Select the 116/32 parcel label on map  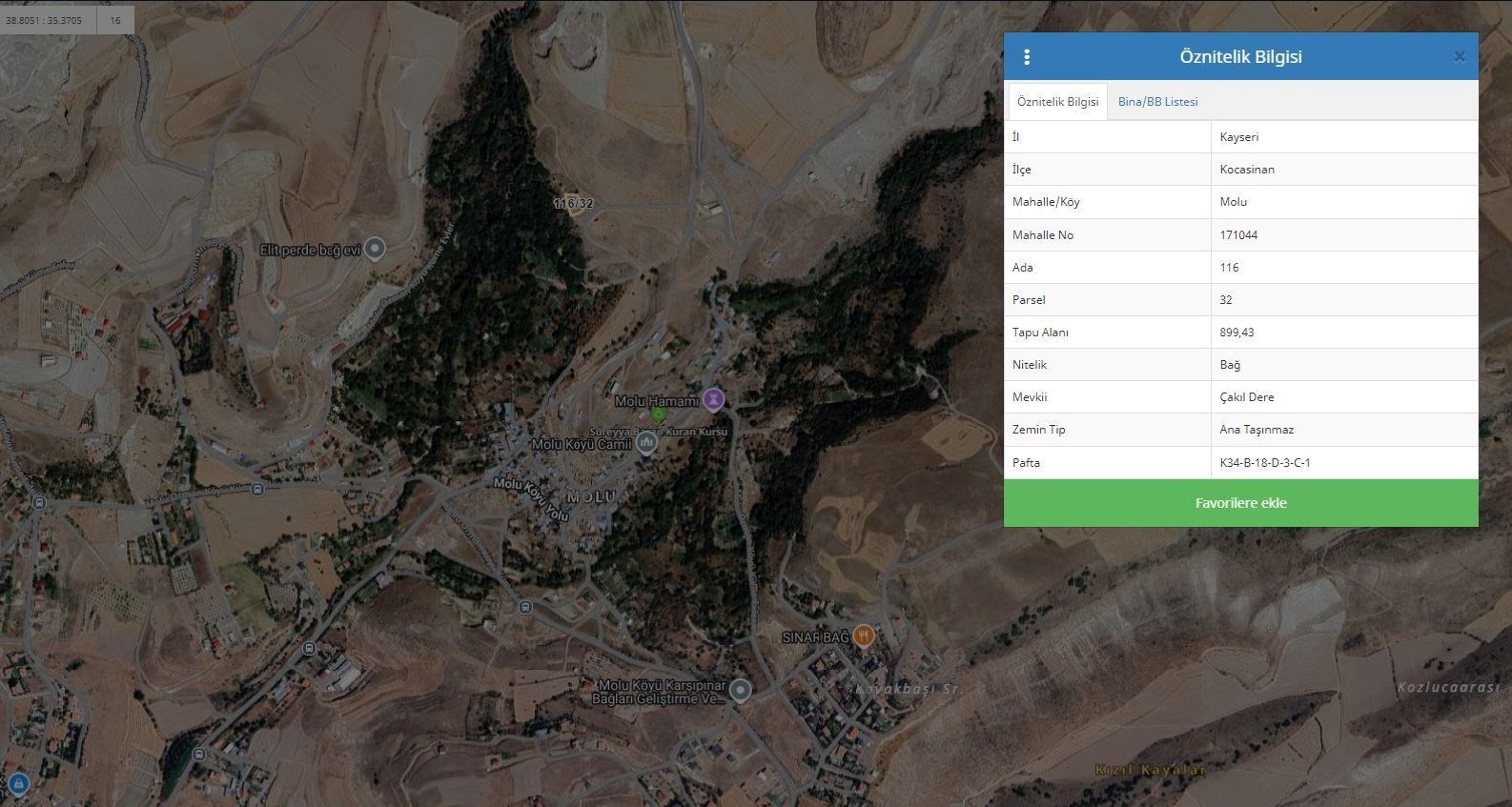pos(573,204)
